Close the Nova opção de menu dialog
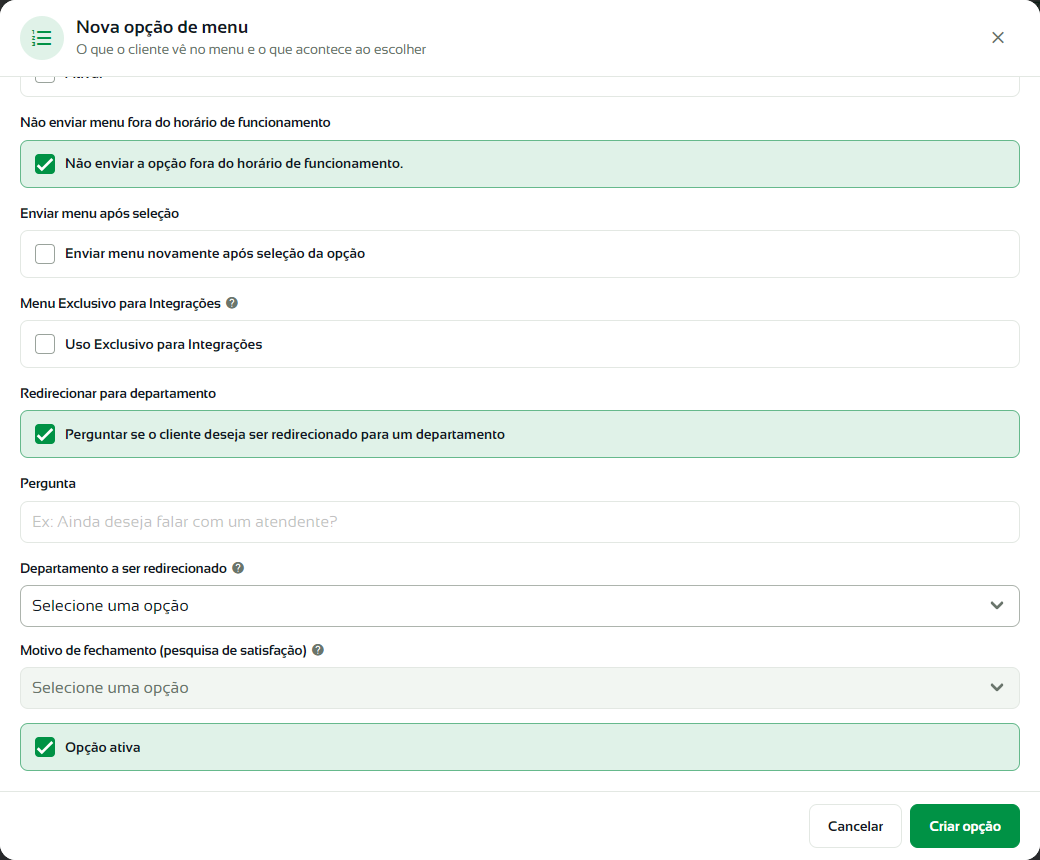Screen dimensions: 1040x860 click(x=998, y=38)
